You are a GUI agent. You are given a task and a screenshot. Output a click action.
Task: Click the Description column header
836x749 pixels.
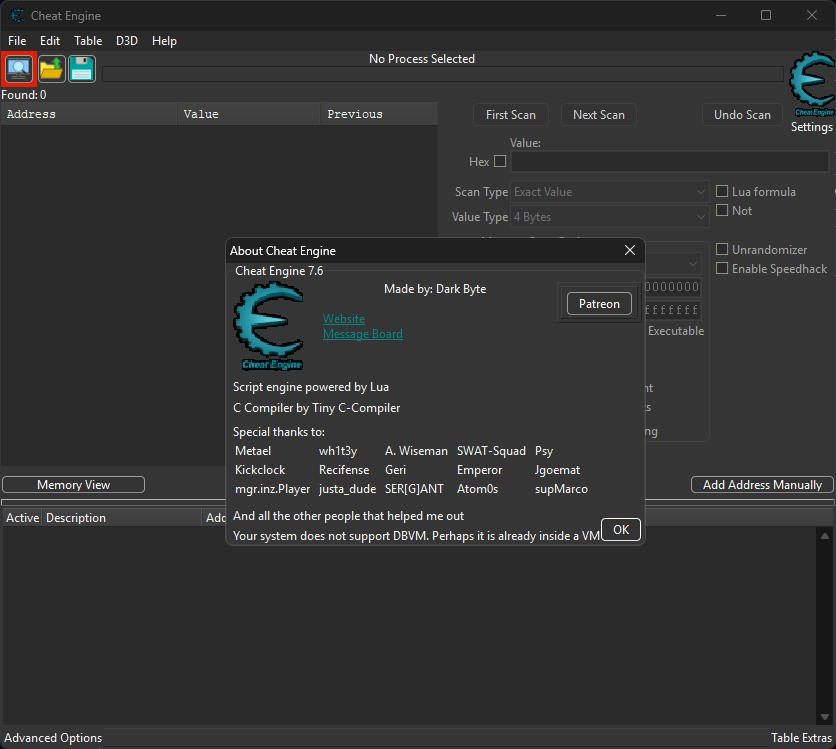(122, 518)
